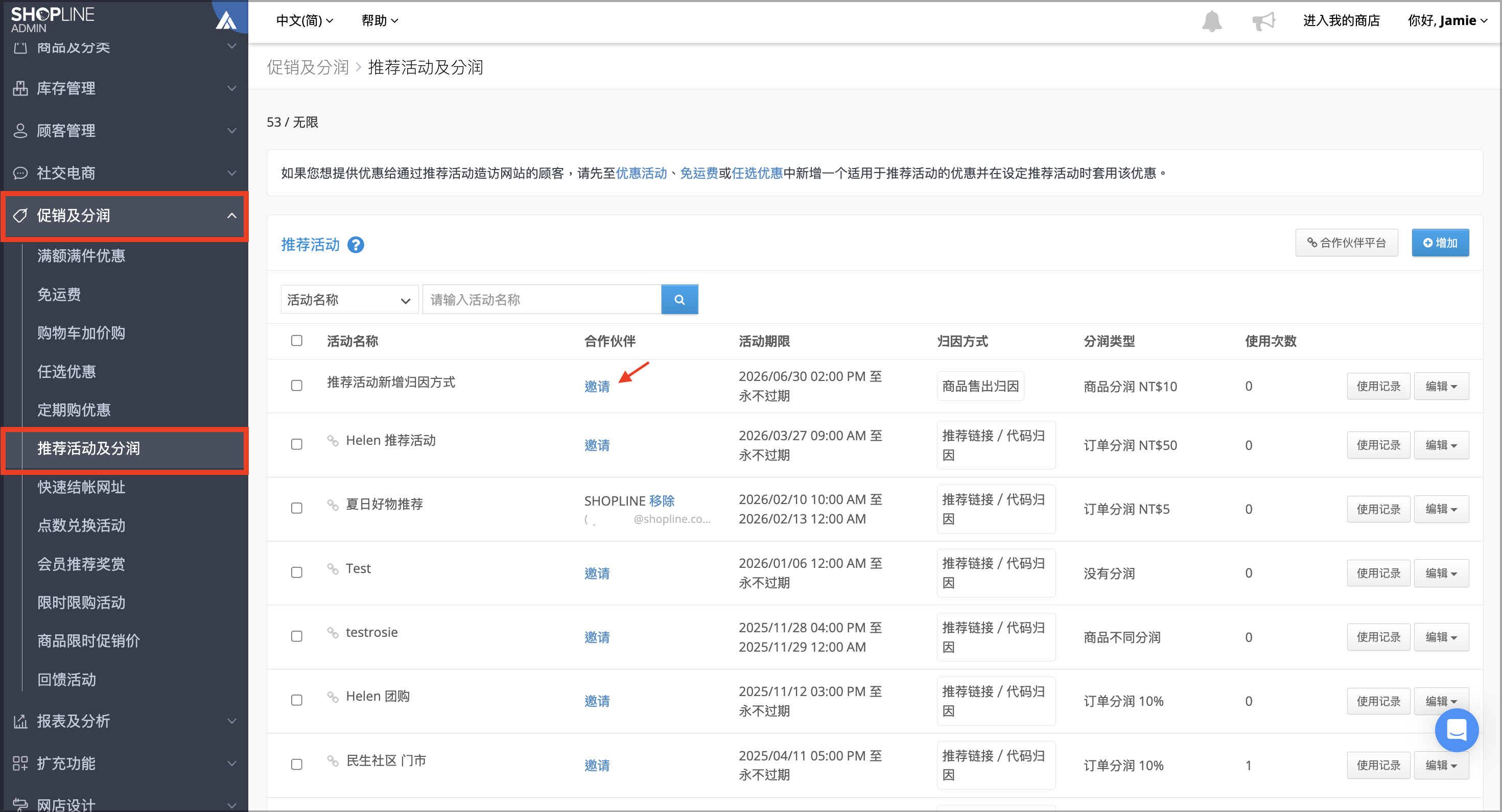Viewport: 1502px width, 812px height.
Task: Click the link icon beside Helen 团购
Action: coord(333,697)
